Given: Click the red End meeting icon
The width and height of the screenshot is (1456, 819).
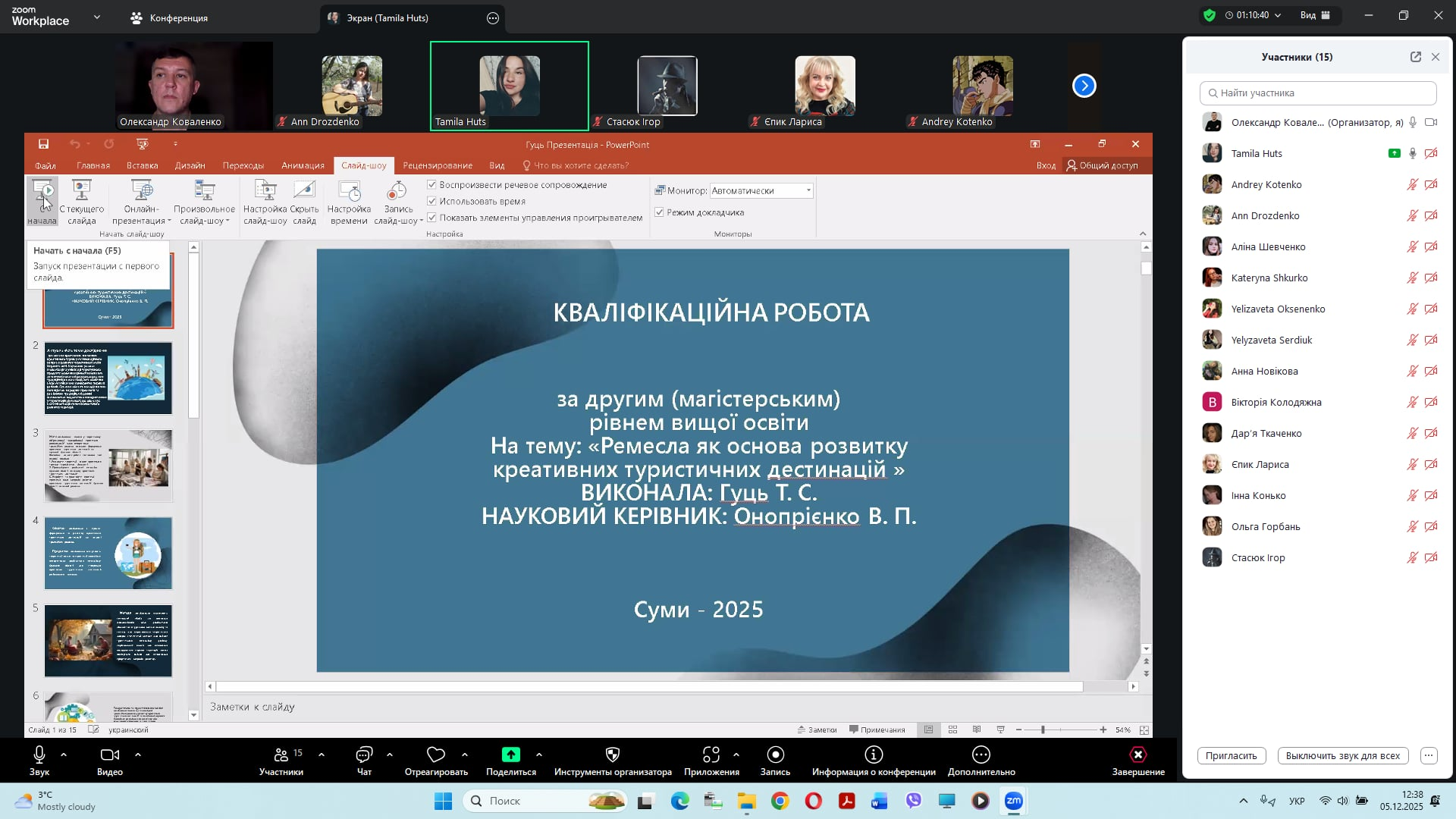Looking at the screenshot, I should click(x=1137, y=755).
